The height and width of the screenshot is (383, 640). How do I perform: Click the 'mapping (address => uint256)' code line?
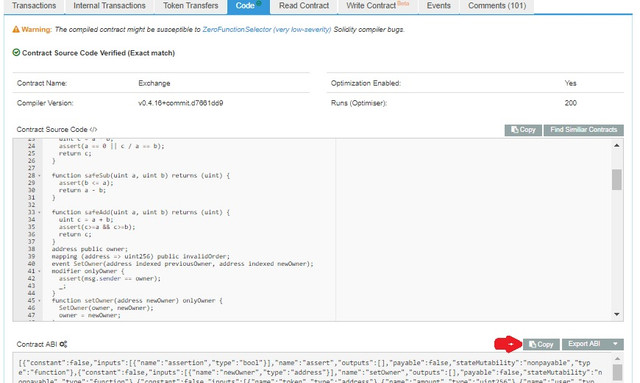(141, 256)
